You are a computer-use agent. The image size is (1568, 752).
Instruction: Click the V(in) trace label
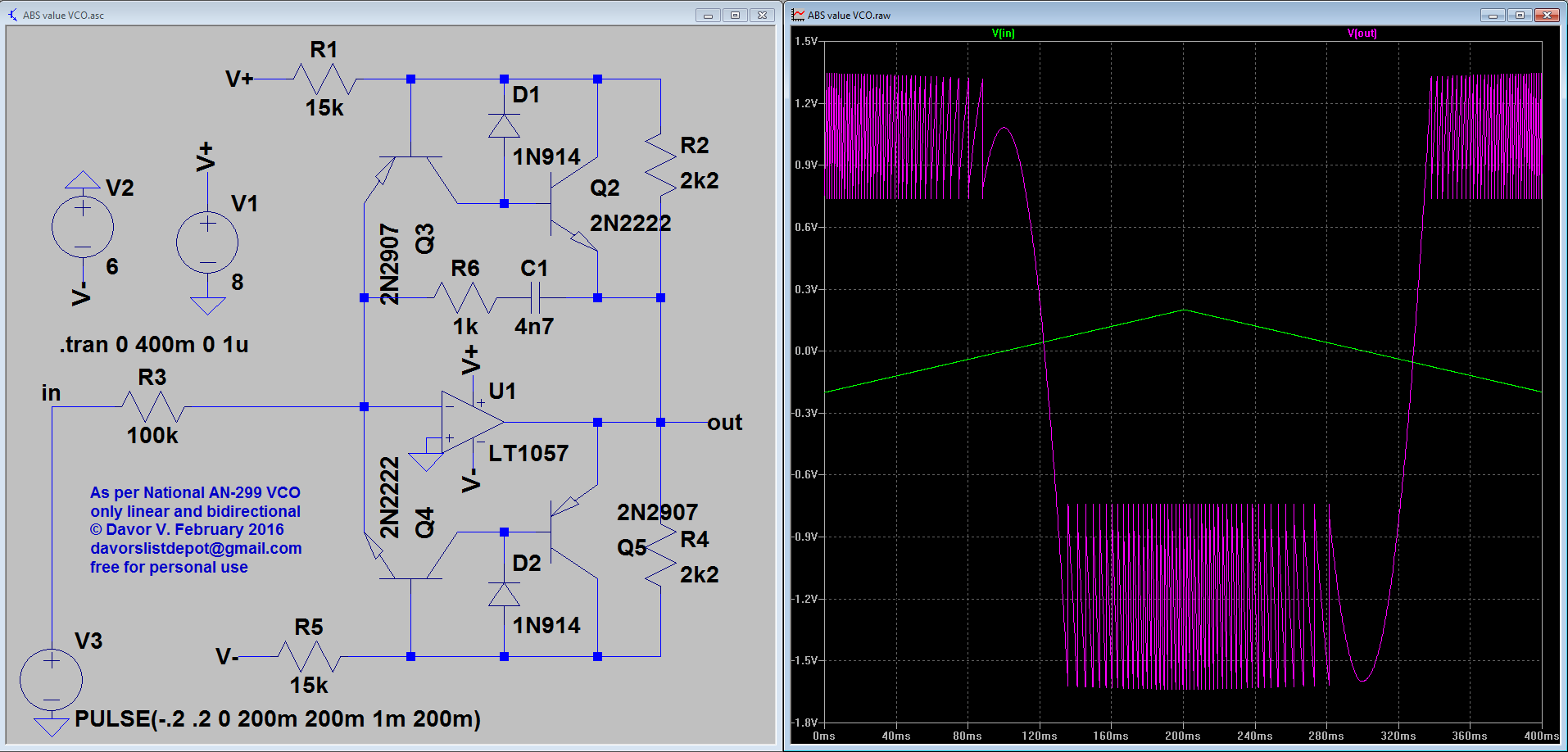point(1003,34)
